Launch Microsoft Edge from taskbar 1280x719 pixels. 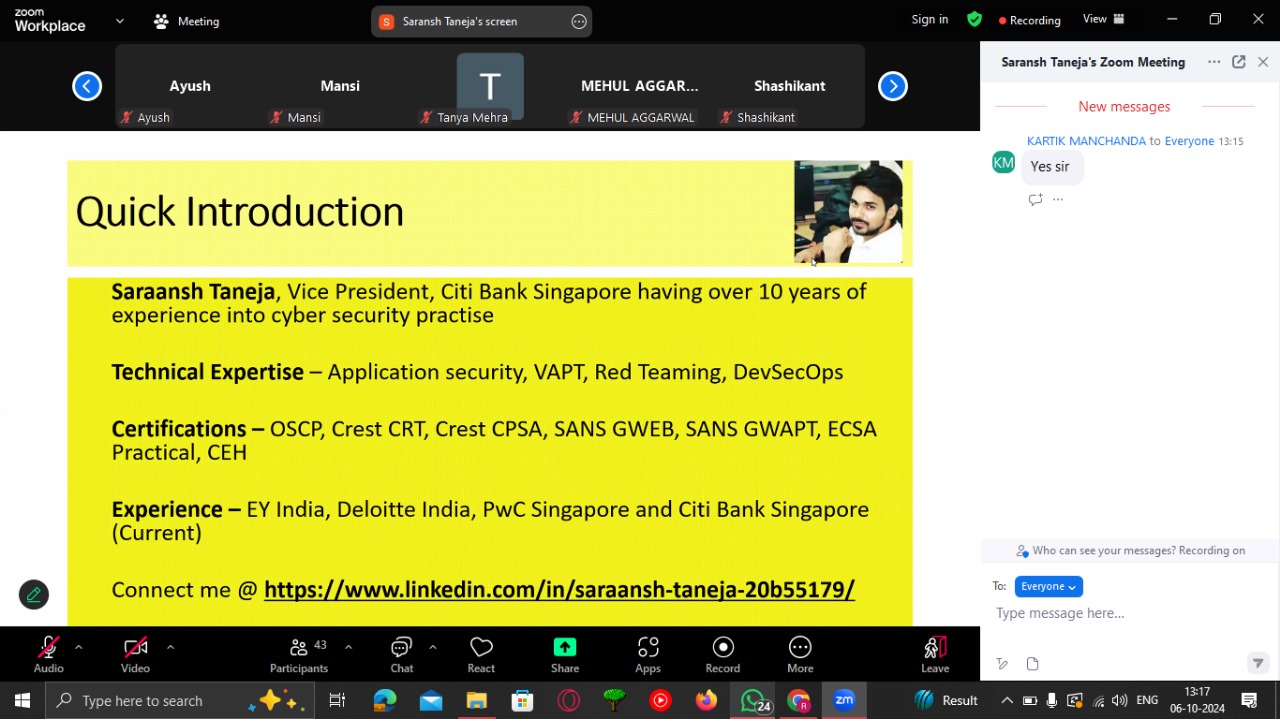point(385,700)
